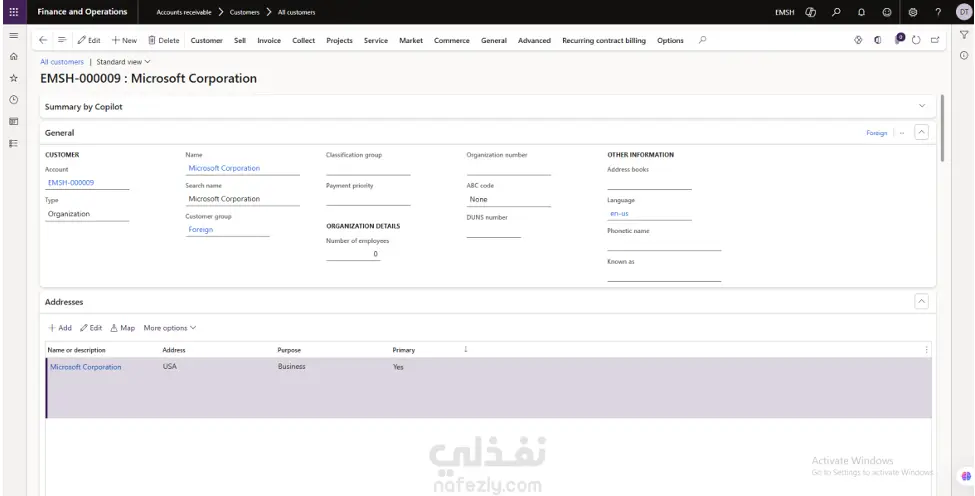Open notifications bell icon
Screen dimensions: 975x496
tap(861, 12)
